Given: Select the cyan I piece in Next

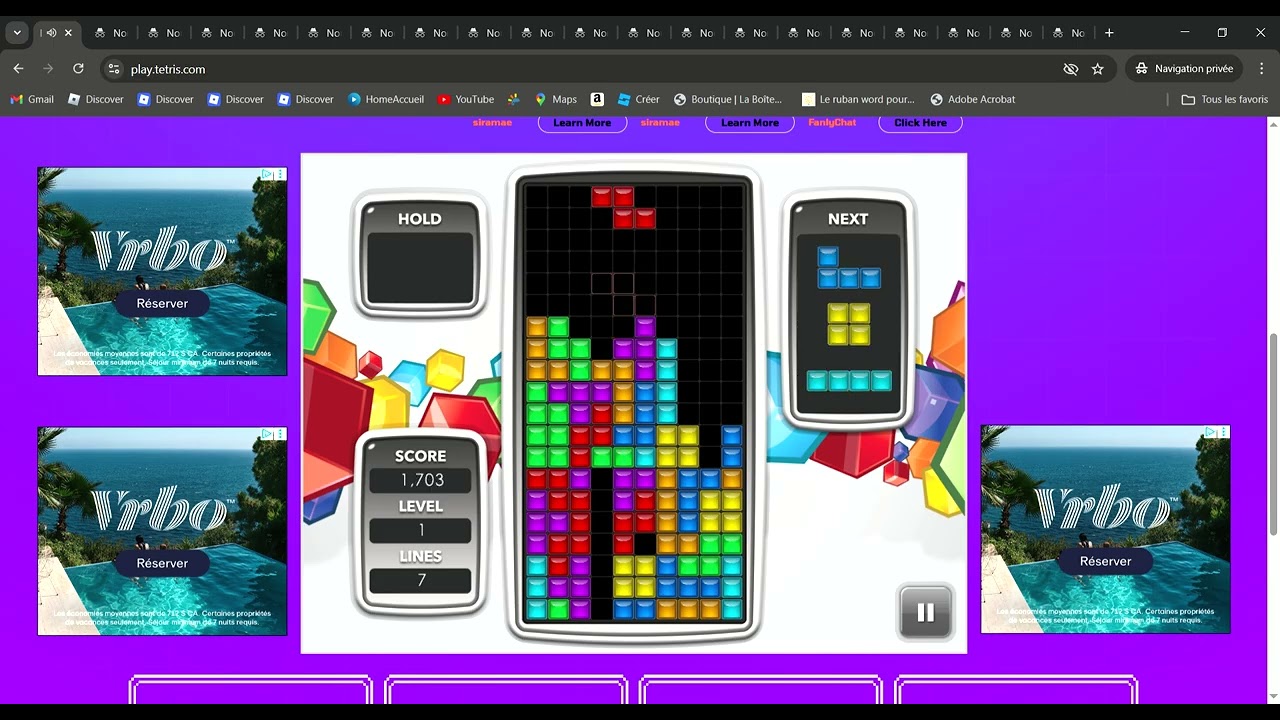Looking at the screenshot, I should (x=849, y=380).
